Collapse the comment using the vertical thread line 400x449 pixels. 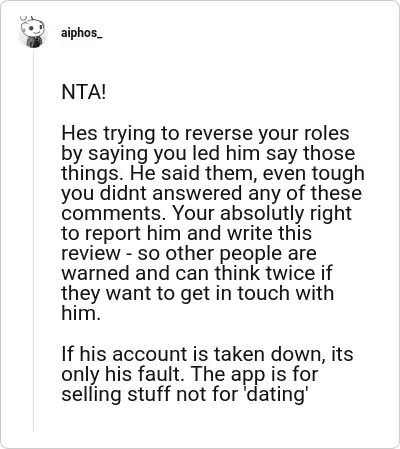[33, 240]
